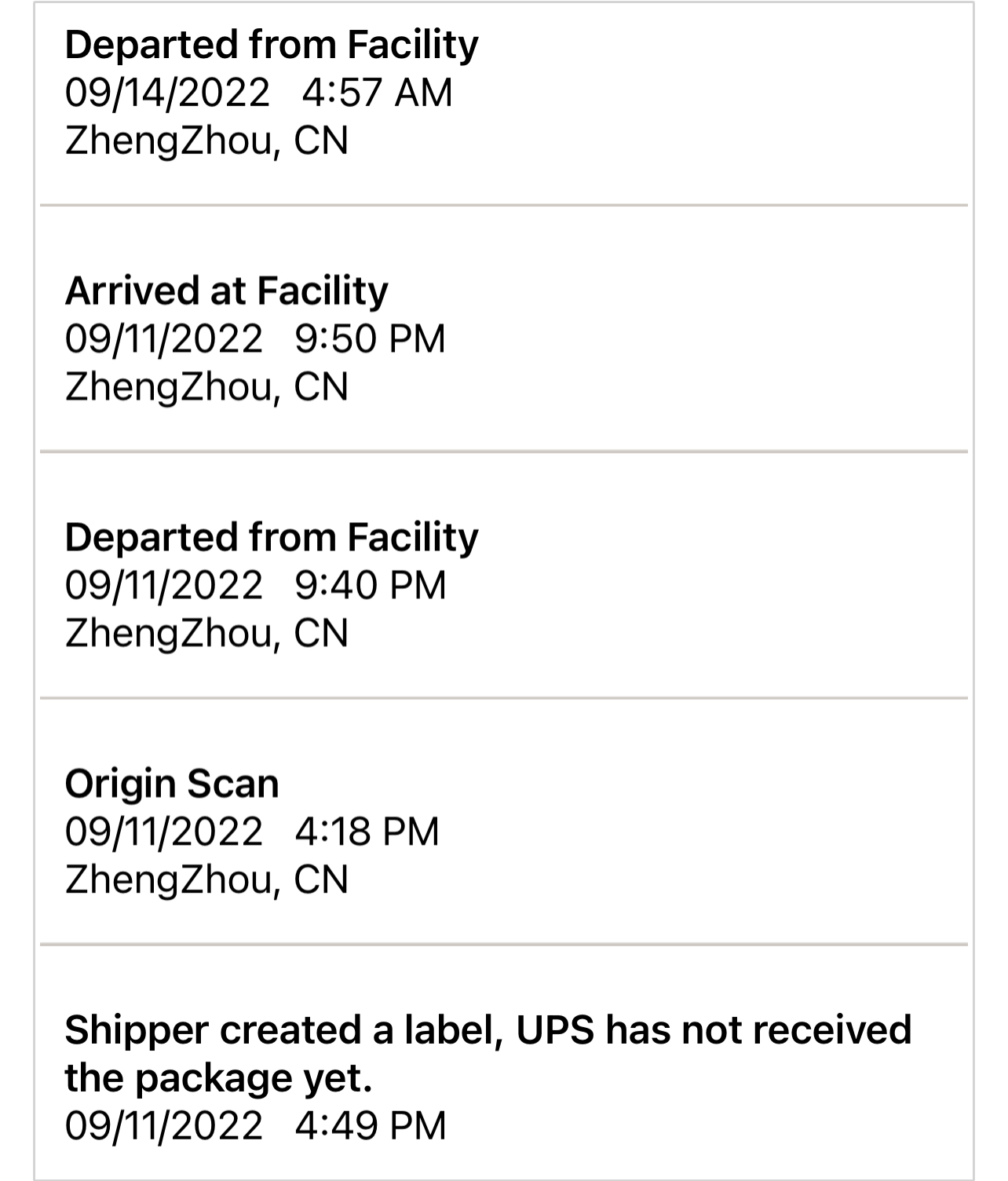
Task: Click the 9:40 PM timestamp
Action: (371, 586)
